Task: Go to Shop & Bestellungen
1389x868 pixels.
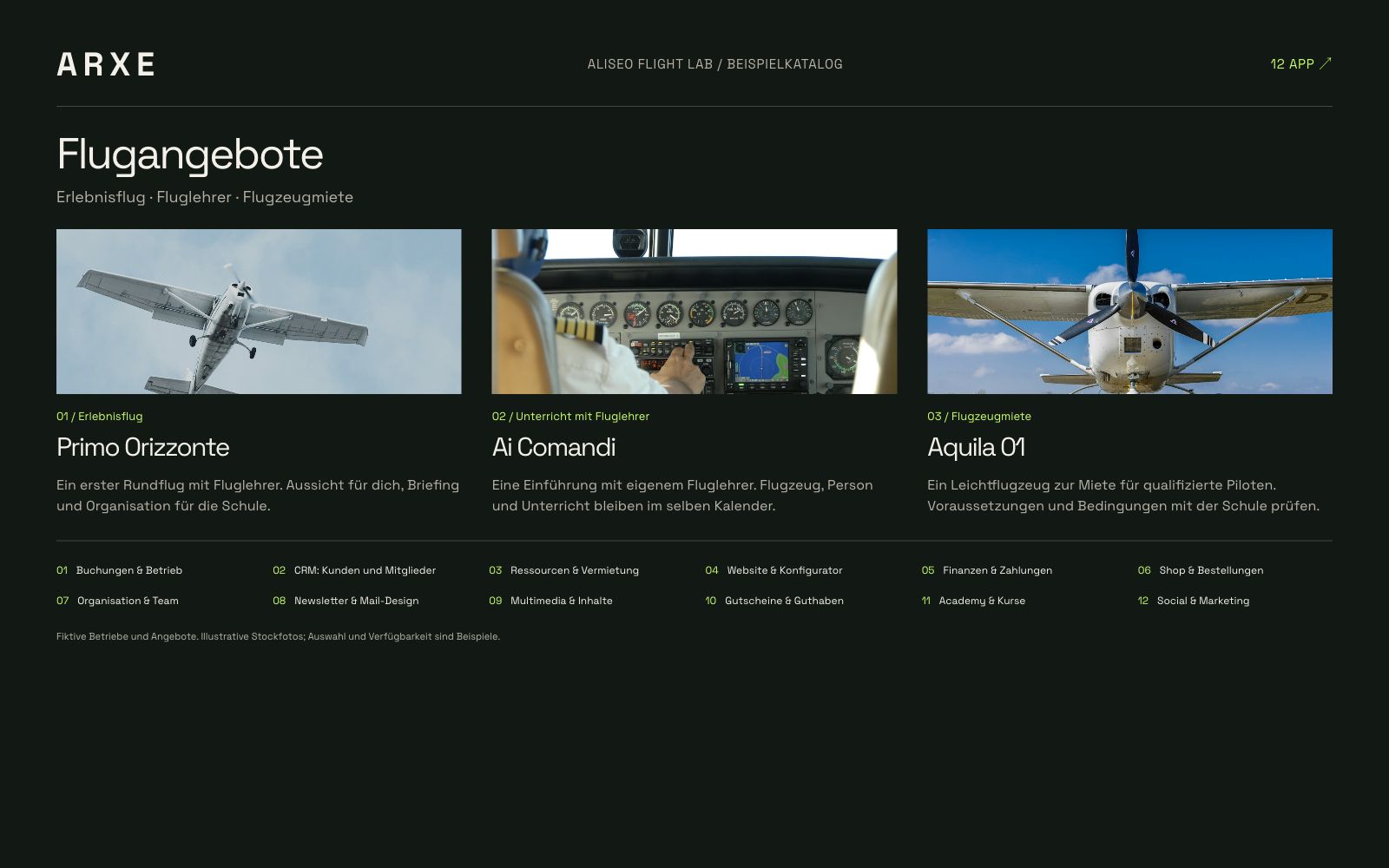Action: [1201, 570]
